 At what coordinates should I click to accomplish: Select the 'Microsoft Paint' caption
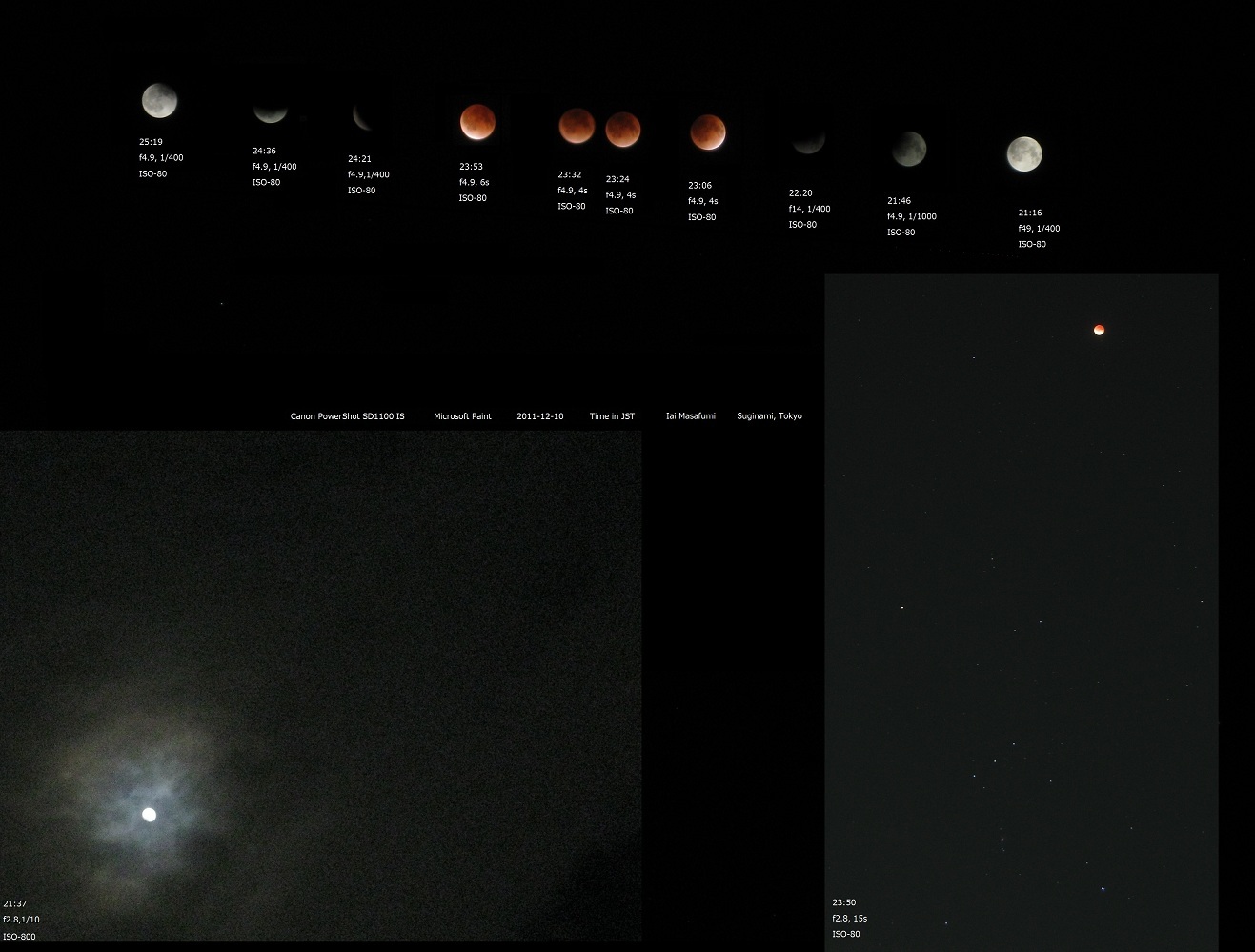click(462, 416)
